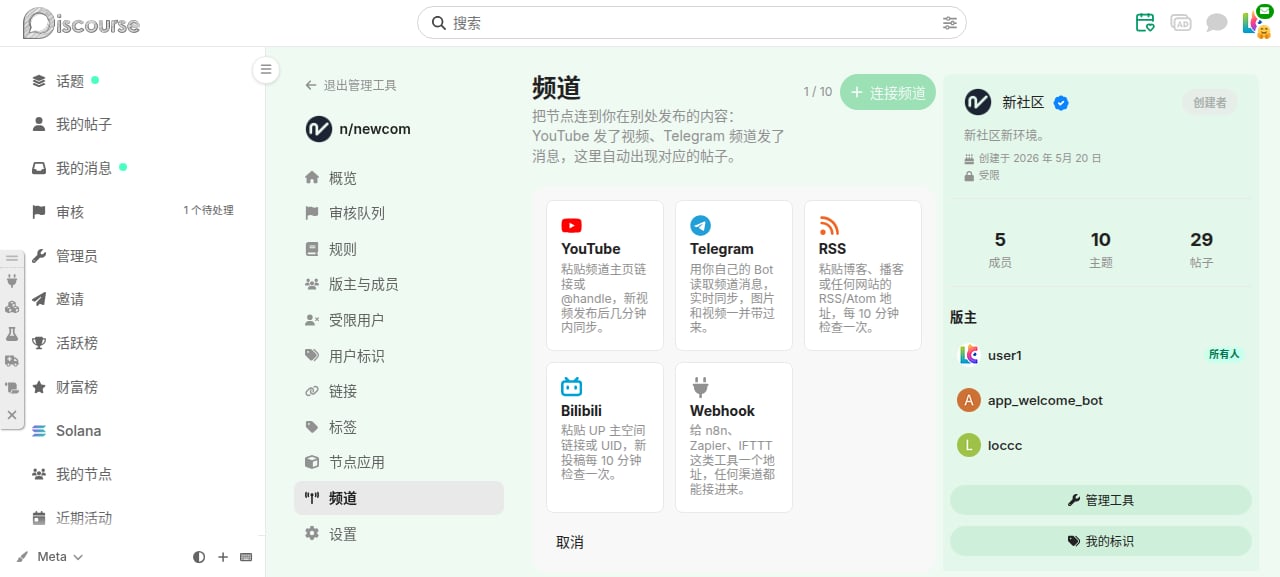This screenshot has height=577, width=1280.
Task: Click the n/newcom node title
Action: point(374,129)
